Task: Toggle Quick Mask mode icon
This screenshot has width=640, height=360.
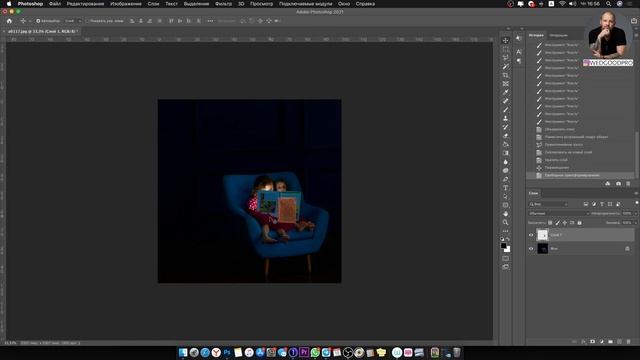Action: (505, 258)
